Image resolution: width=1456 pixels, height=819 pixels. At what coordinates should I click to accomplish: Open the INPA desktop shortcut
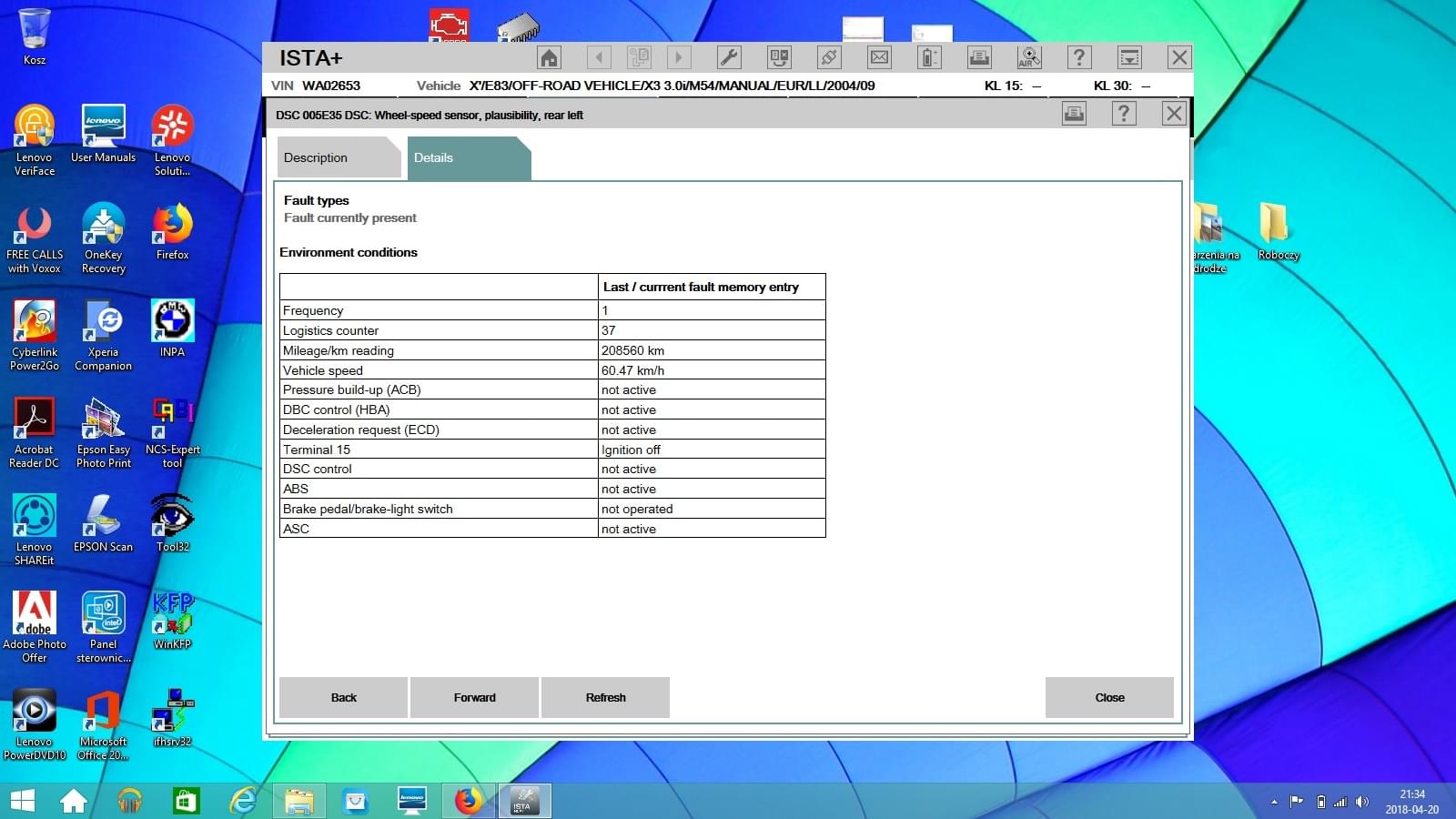pyautogui.click(x=172, y=329)
